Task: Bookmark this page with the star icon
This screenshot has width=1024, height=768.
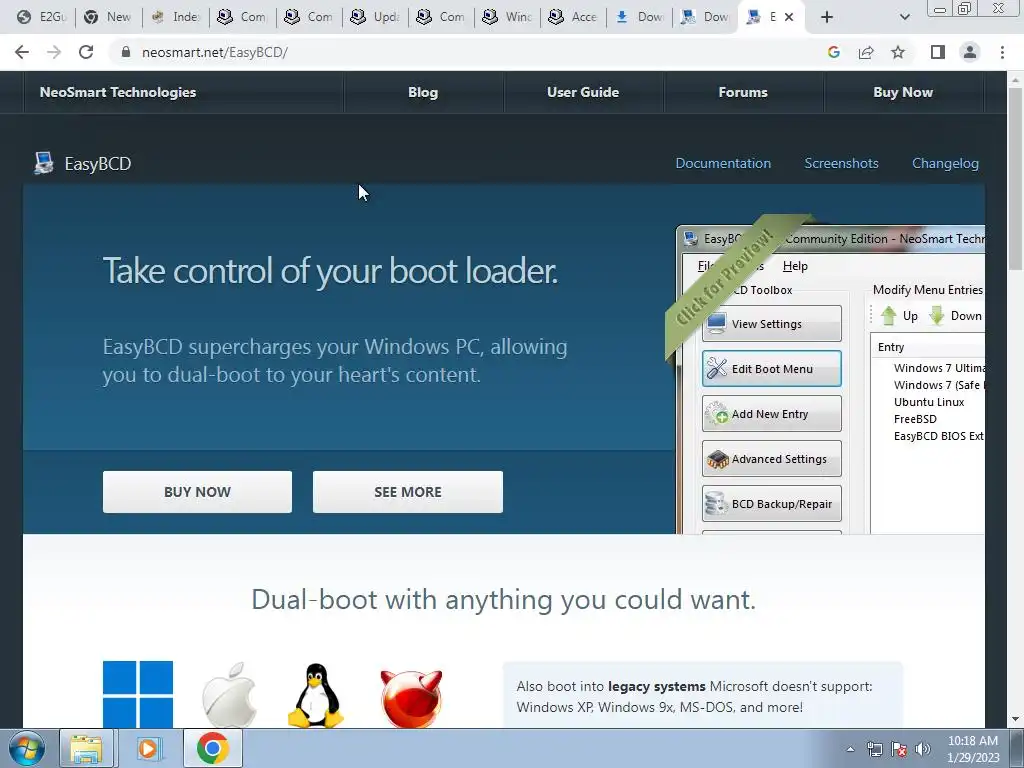Action: tap(898, 52)
